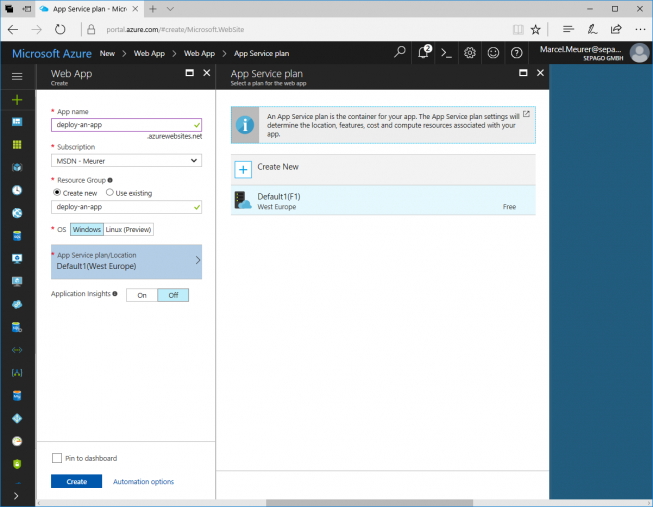Screen dimensions: 653x507
Task: Choose Windows OS option
Action: 87,230
